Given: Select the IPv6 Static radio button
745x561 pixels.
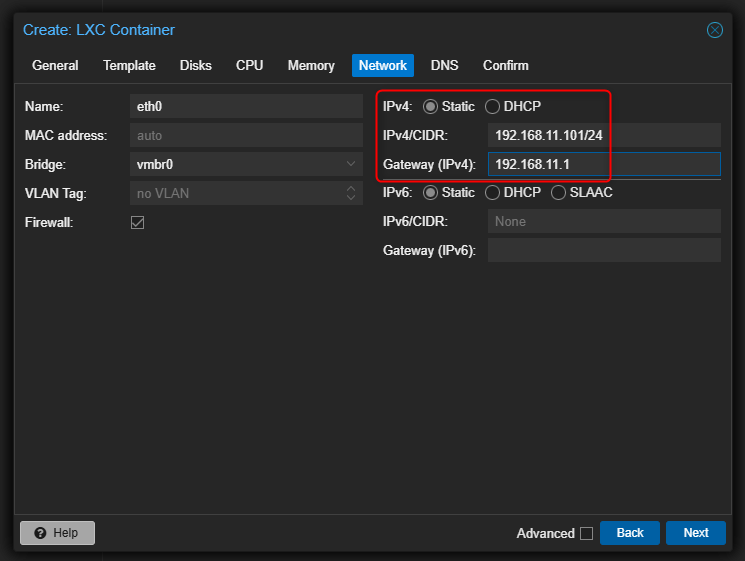Looking at the screenshot, I should pos(430,192).
